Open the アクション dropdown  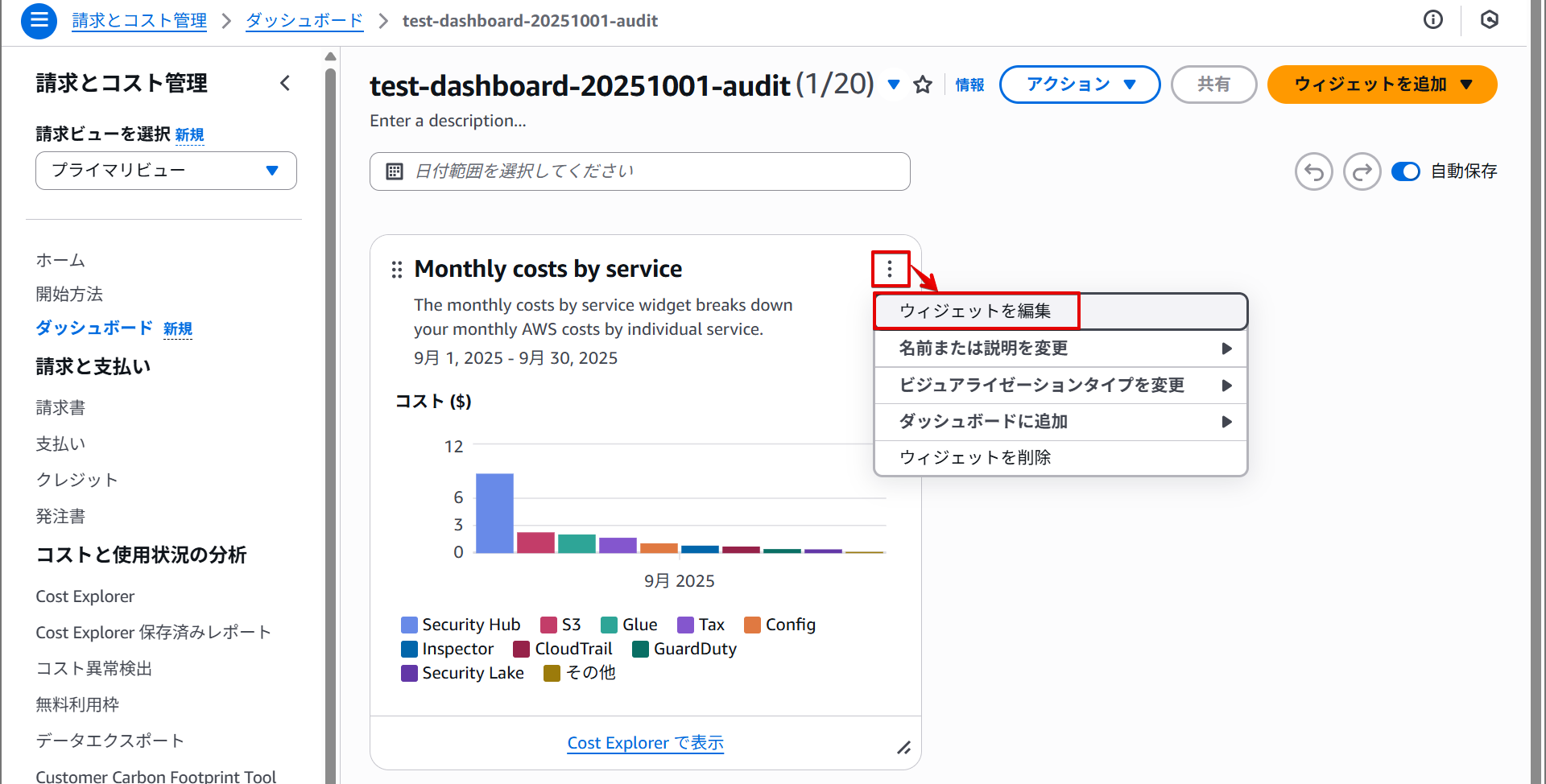tap(1080, 84)
